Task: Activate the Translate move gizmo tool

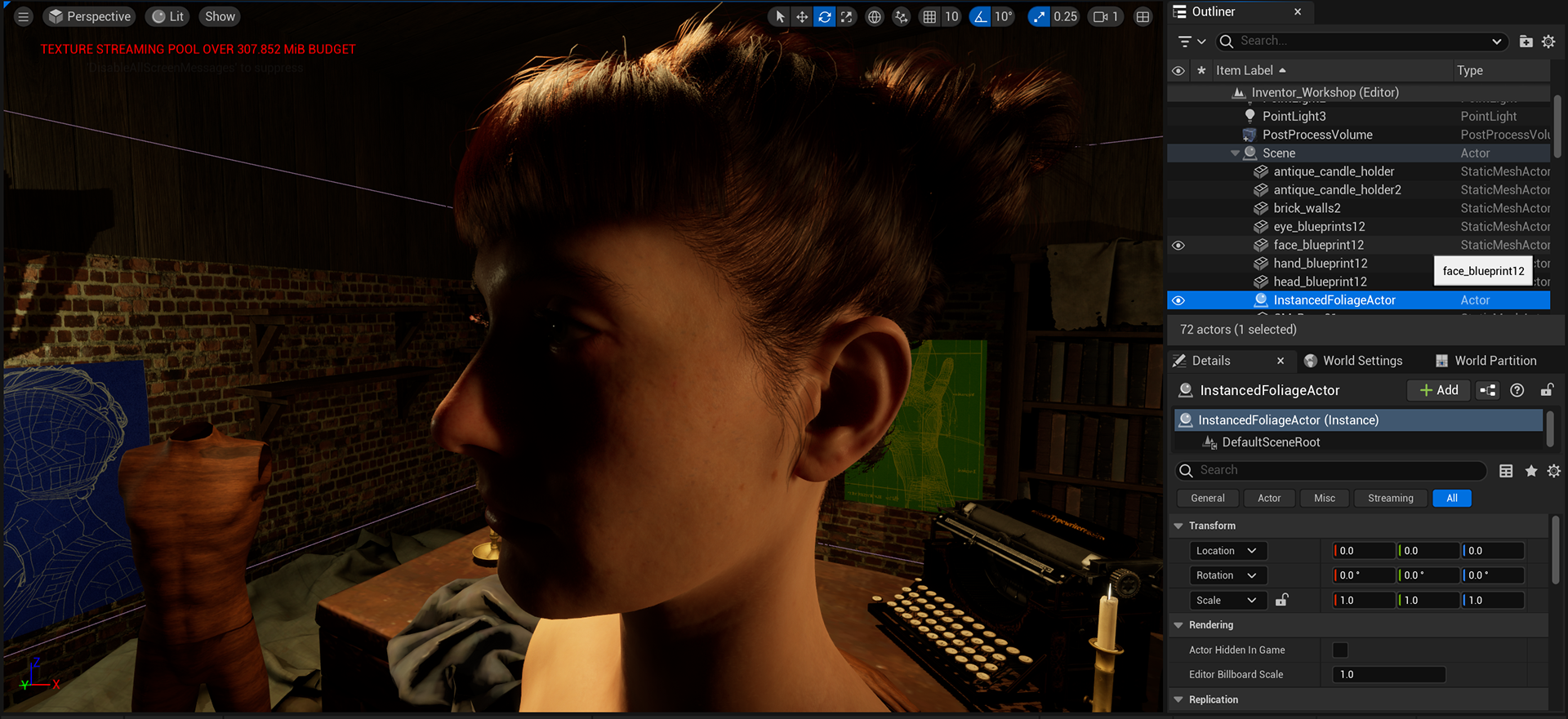Action: tap(802, 16)
